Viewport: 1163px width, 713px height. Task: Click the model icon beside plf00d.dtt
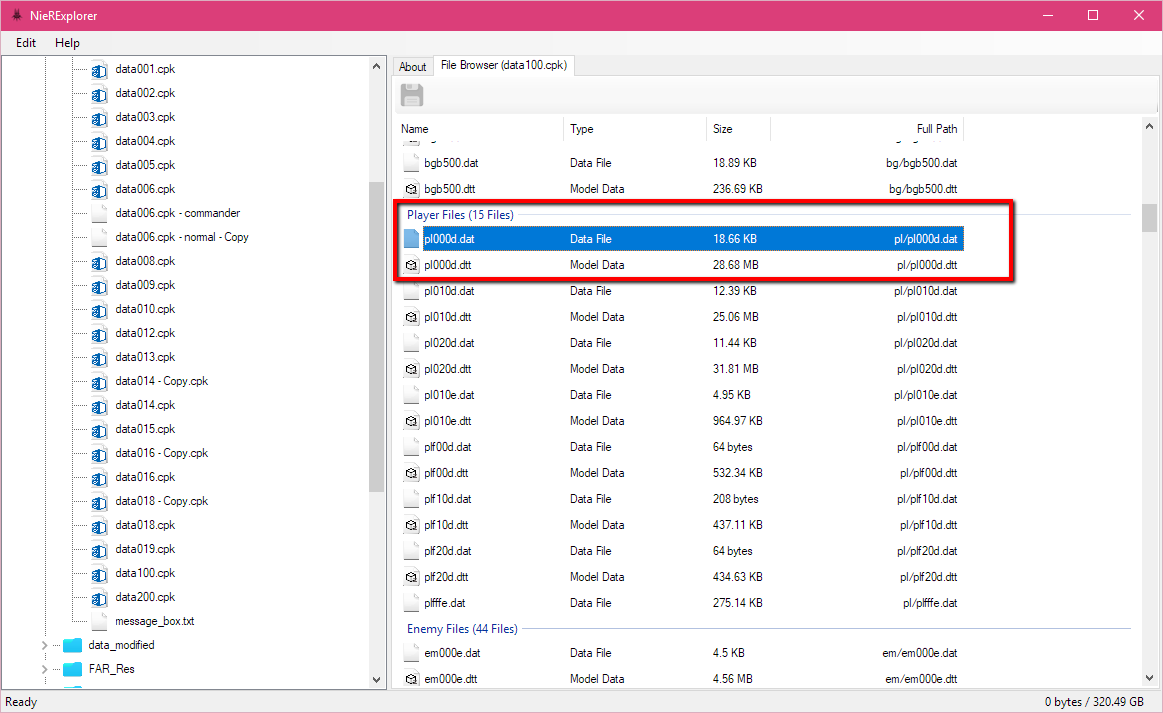[412, 473]
